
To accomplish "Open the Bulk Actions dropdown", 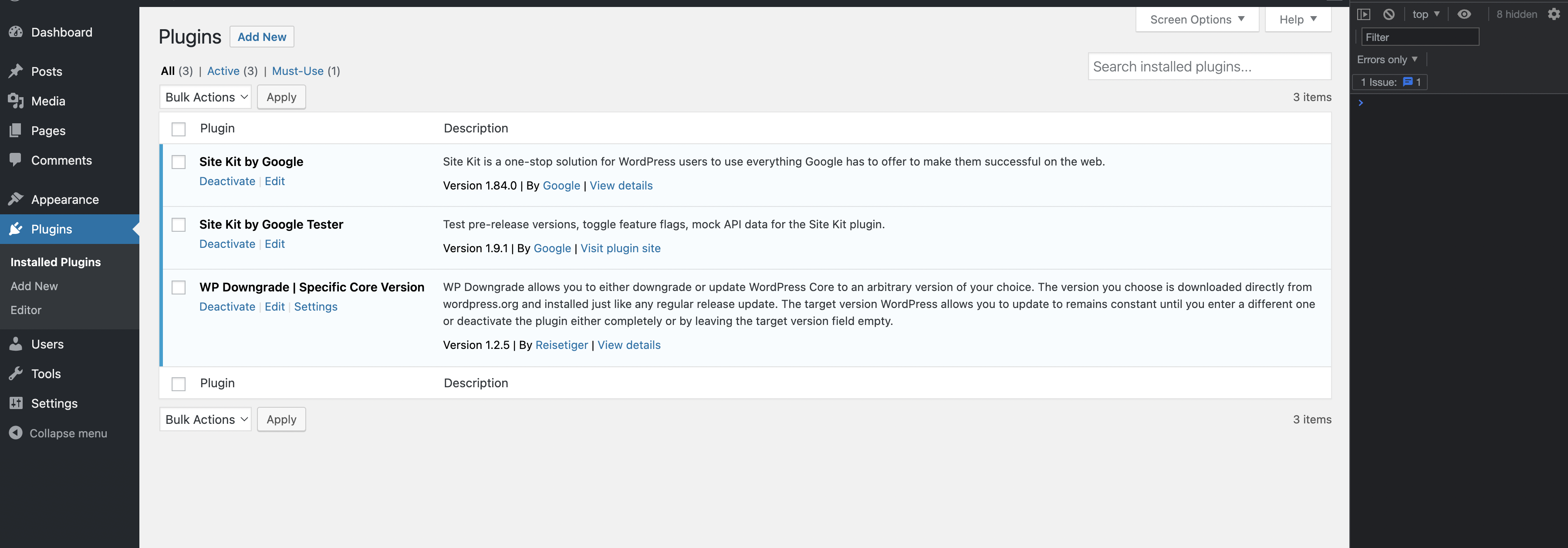I will 205,97.
